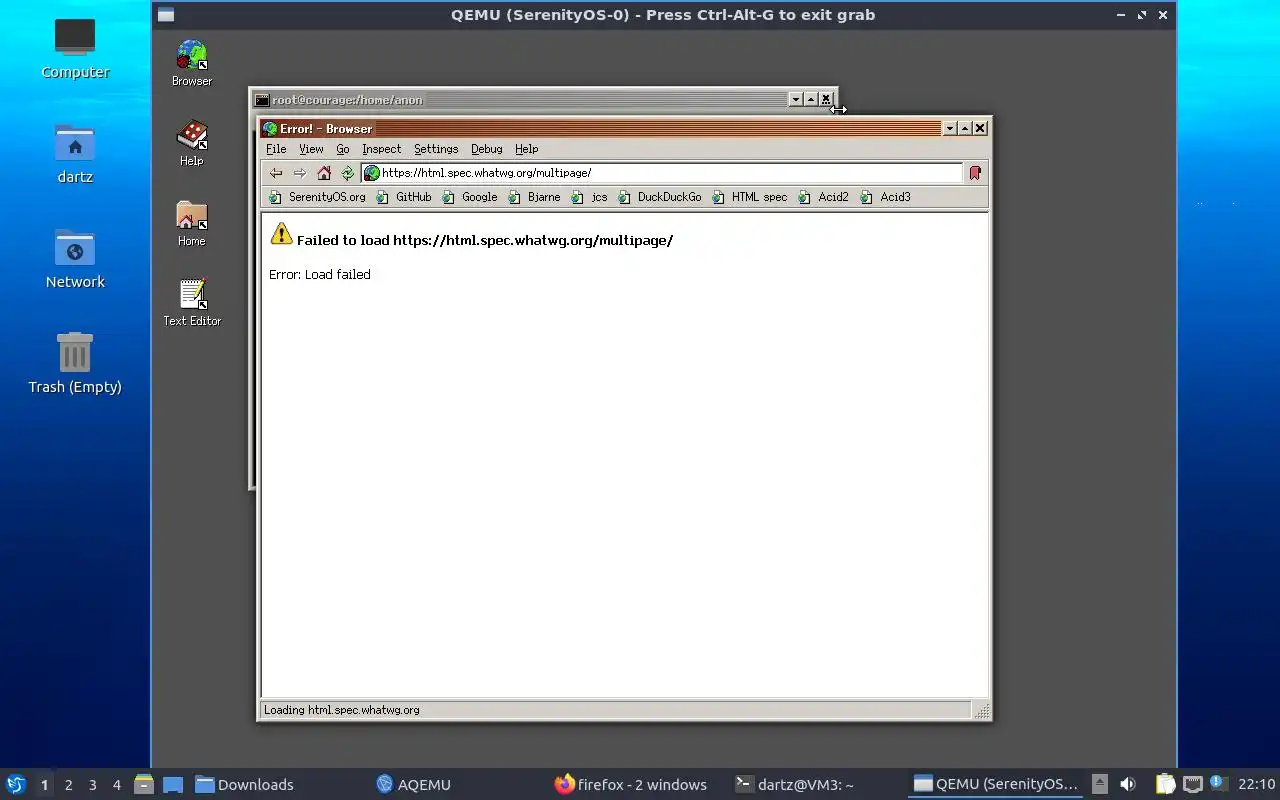The image size is (1280, 800).
Task: Open the Settings menu in Browser
Action: pos(436,149)
